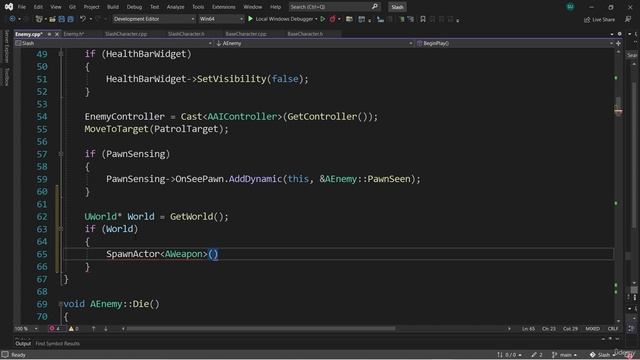
Task: Pin the Enemy.cpp tab
Action: [49, 34]
